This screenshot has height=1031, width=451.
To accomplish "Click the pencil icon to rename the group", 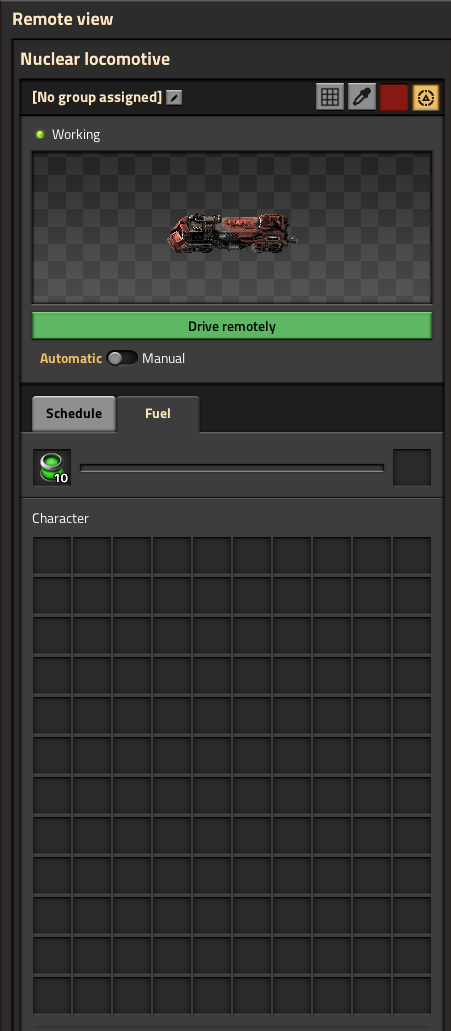I will [x=174, y=98].
